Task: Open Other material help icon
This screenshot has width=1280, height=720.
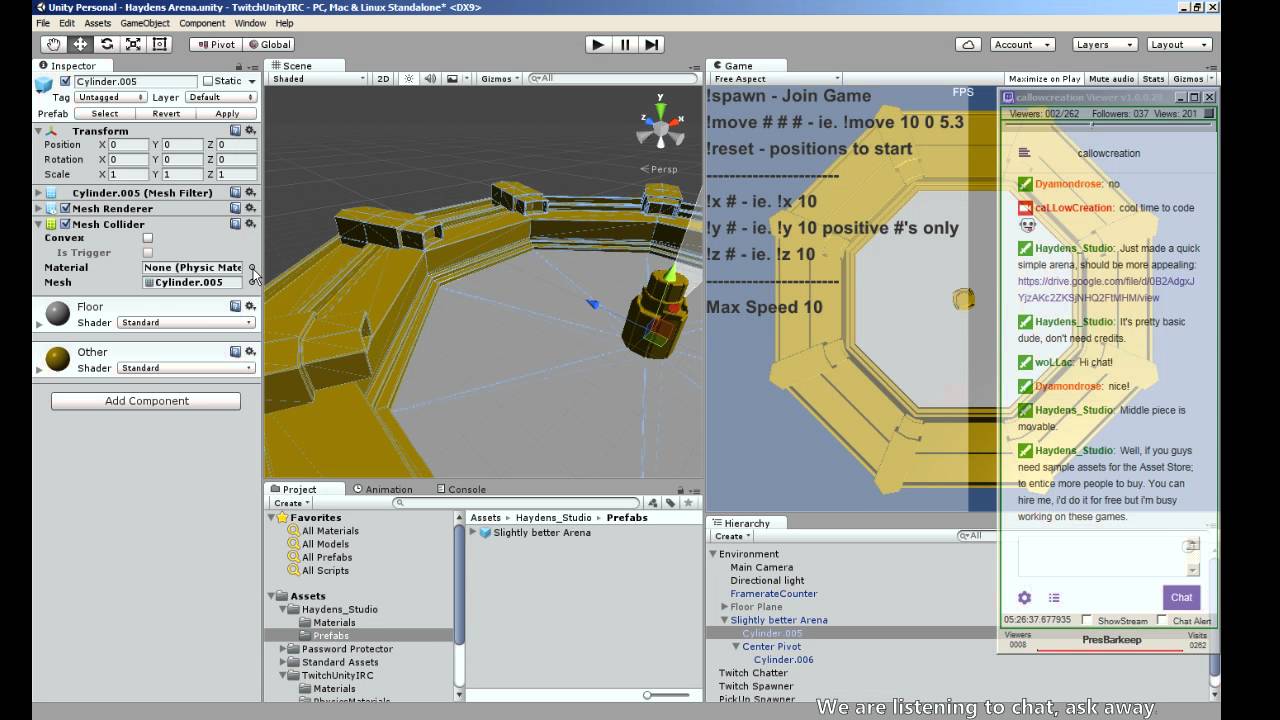Action: pos(235,352)
